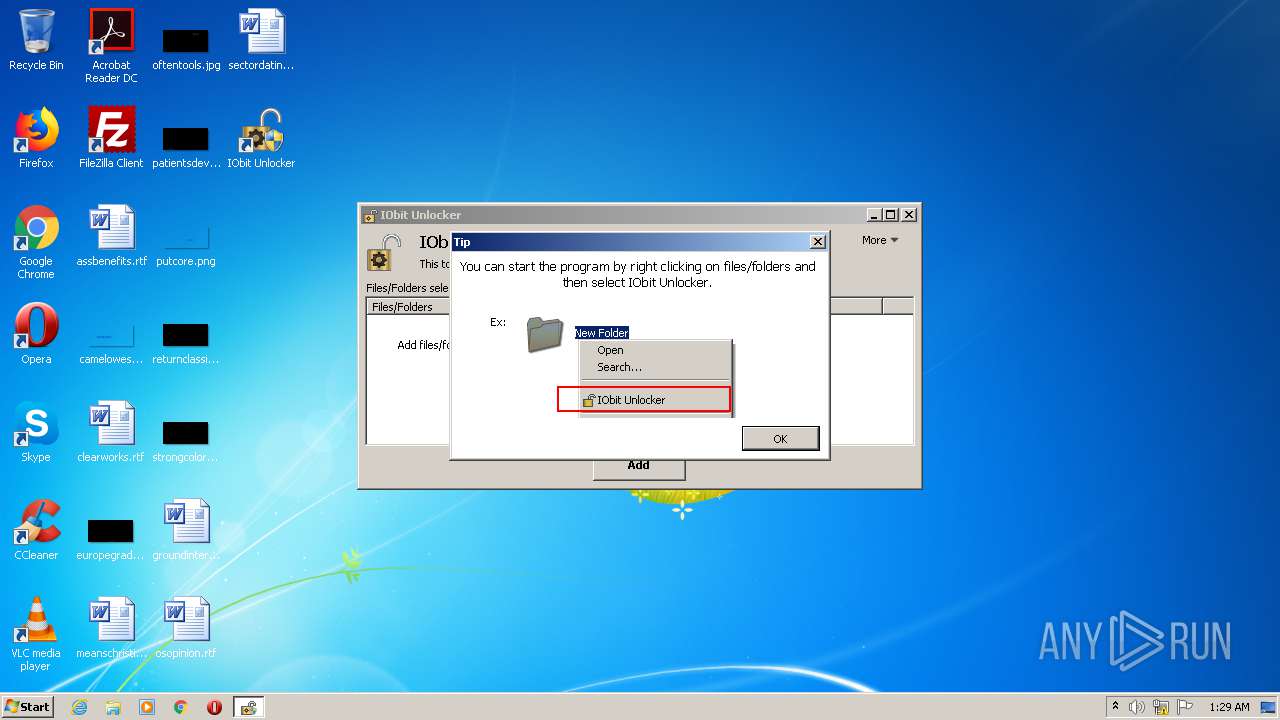The width and height of the screenshot is (1280, 720).
Task: Open media player from taskbar
Action: [x=147, y=707]
